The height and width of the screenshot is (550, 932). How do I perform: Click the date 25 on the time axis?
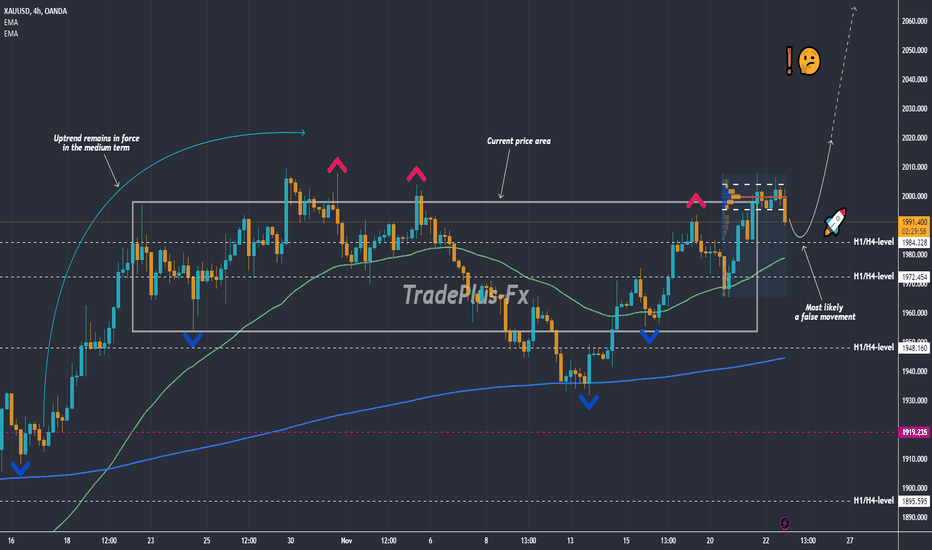(206, 540)
